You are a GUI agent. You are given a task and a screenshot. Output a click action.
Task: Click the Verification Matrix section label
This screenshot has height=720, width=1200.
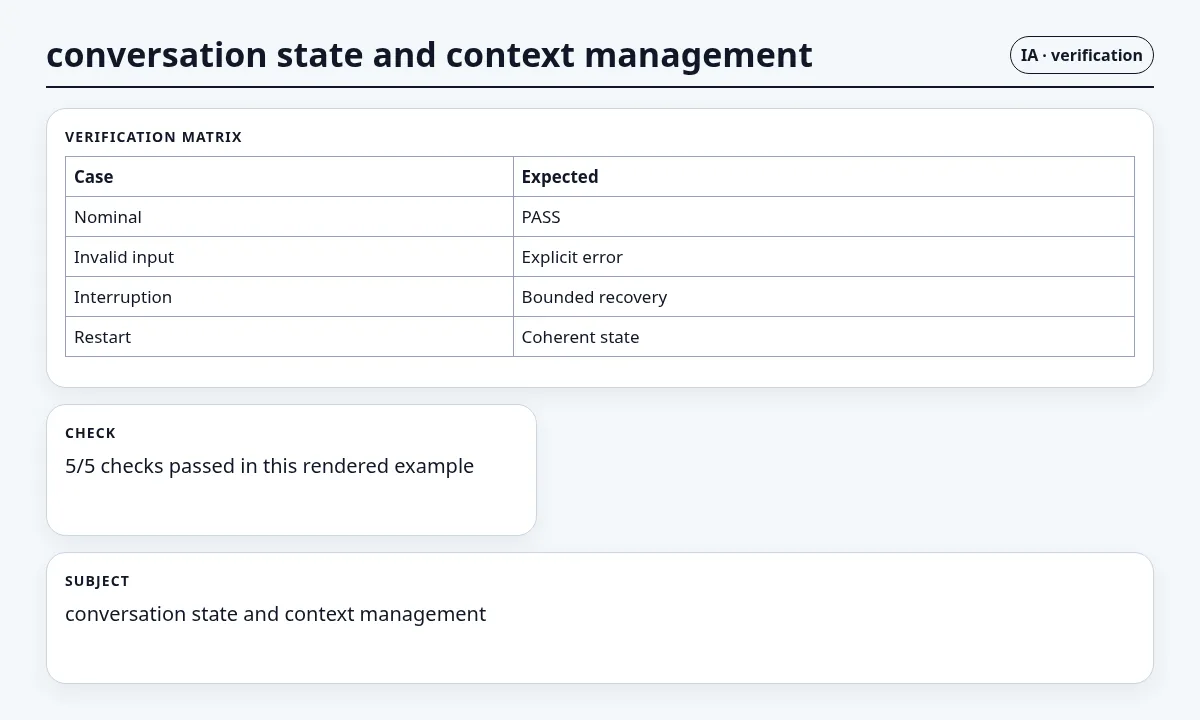[x=153, y=137]
